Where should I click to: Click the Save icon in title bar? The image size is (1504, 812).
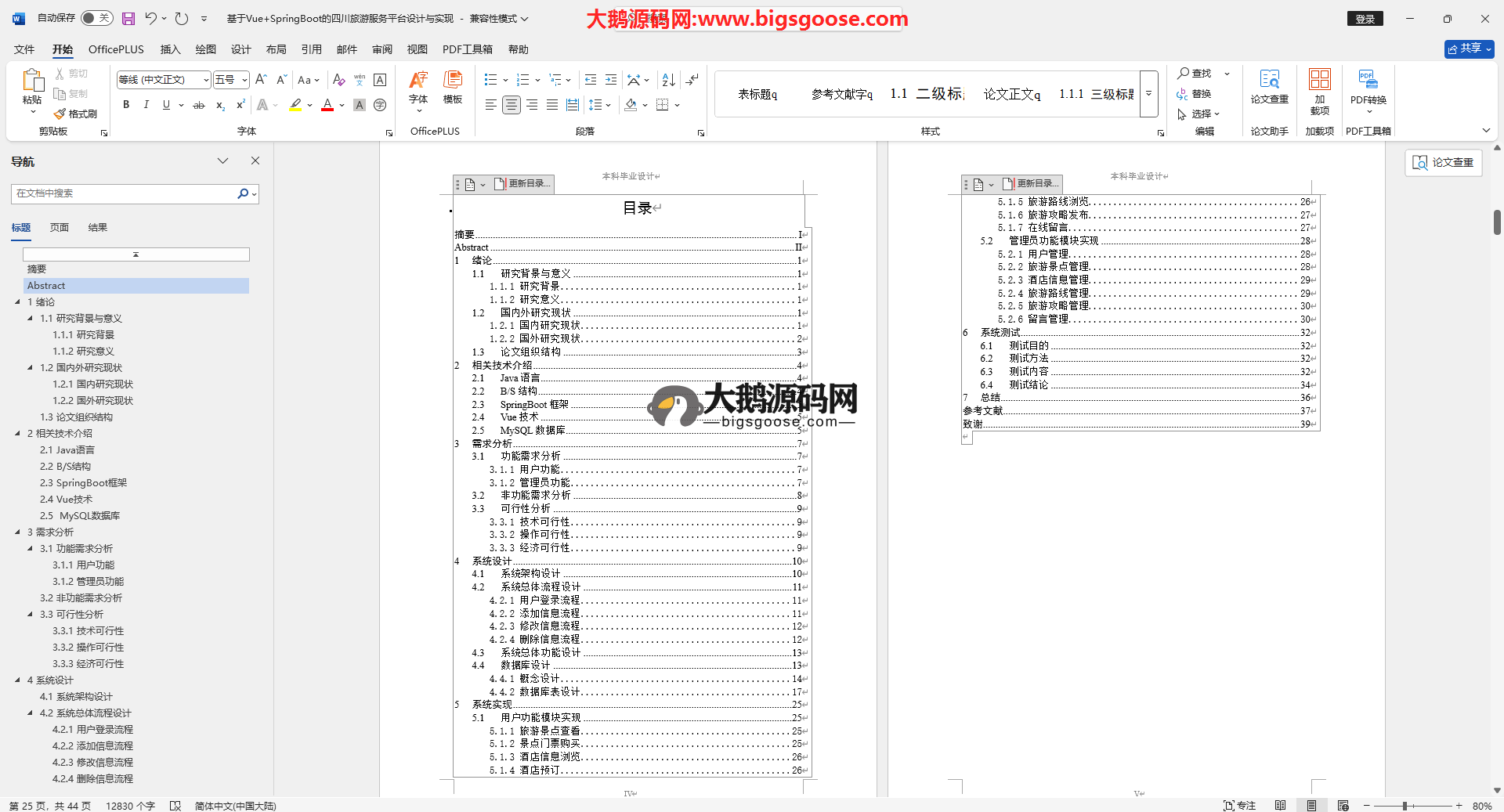click(128, 18)
